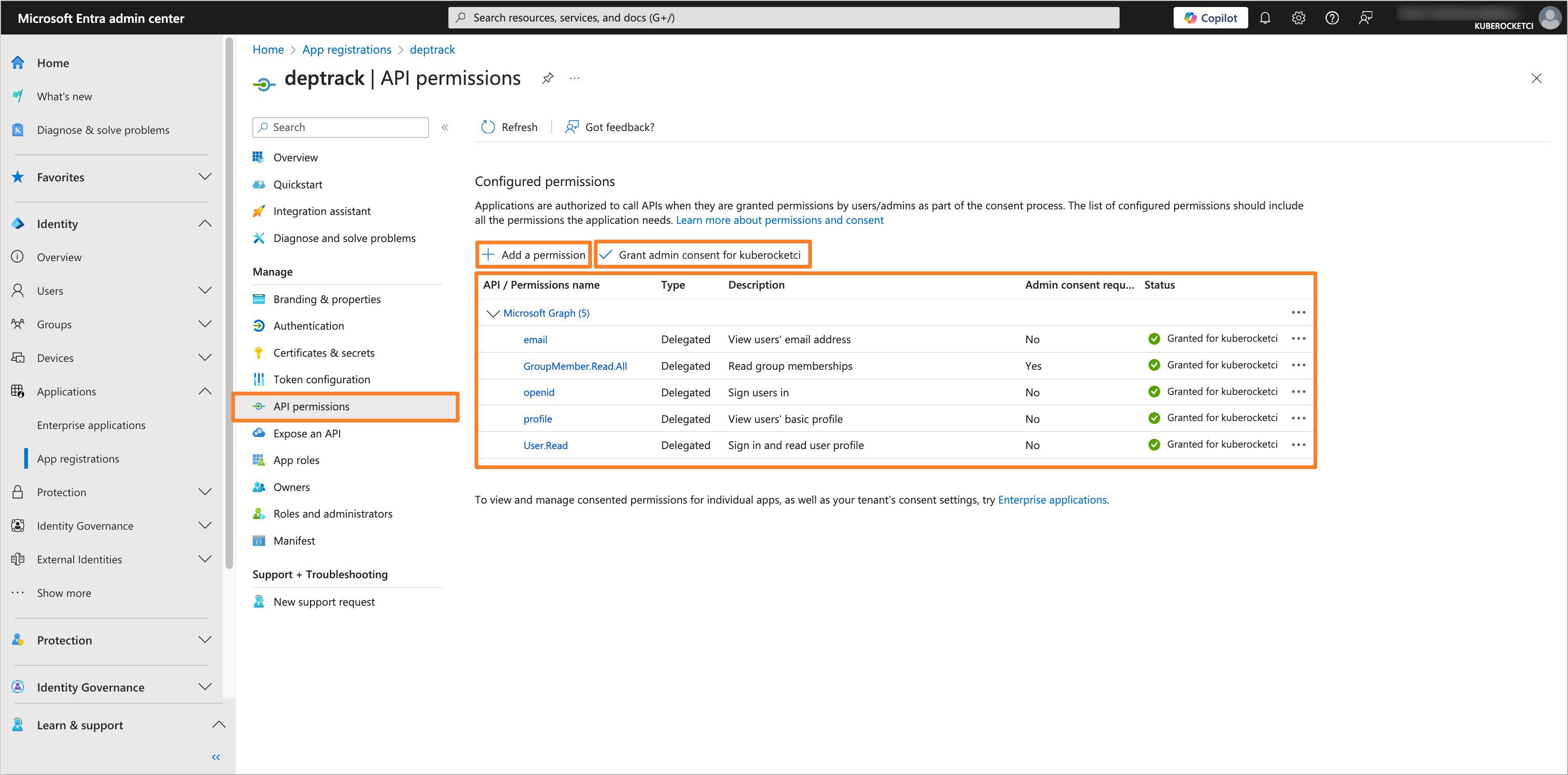Open the notifications bell
This screenshot has height=775, width=1568.
(1265, 17)
